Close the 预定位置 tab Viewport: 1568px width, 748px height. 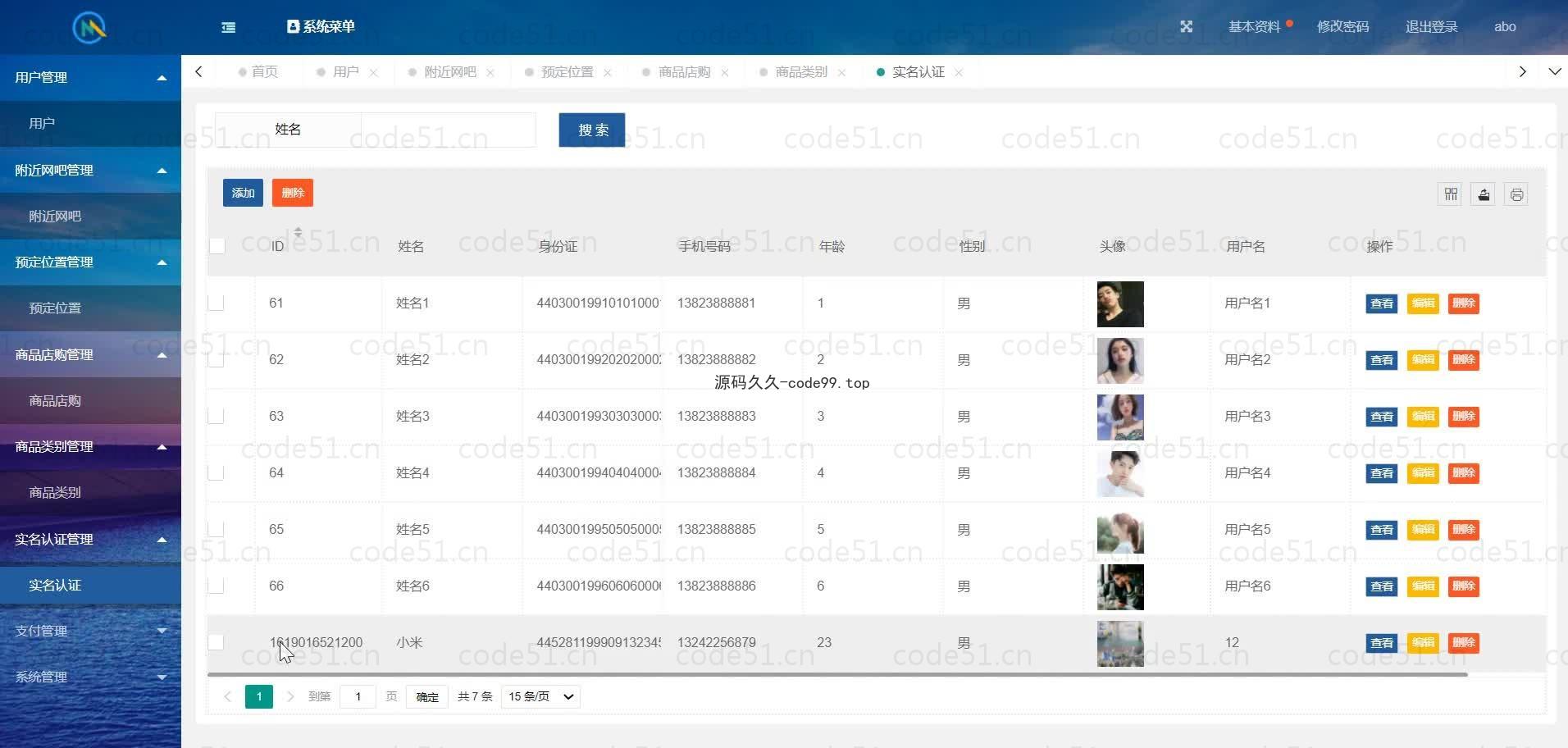point(607,72)
